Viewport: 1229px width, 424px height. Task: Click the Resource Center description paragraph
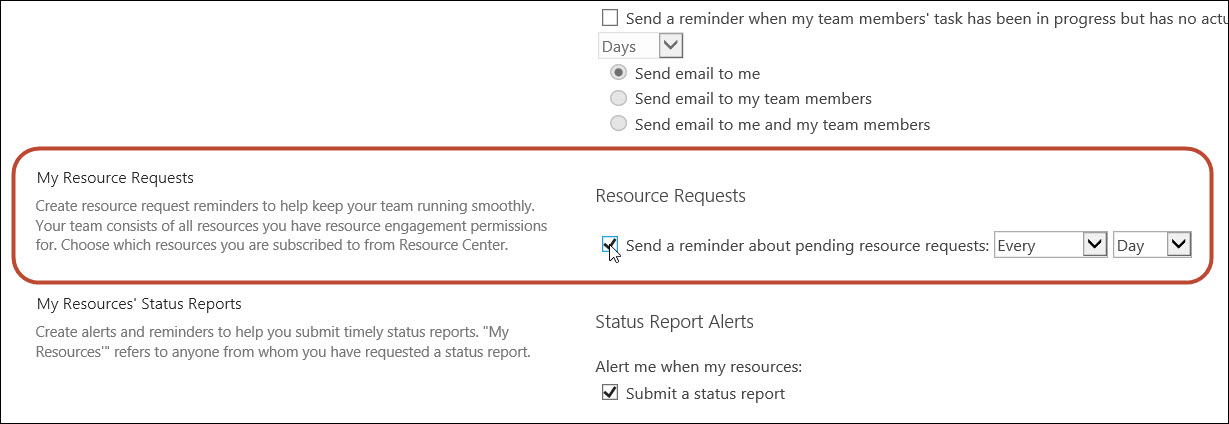coord(292,225)
